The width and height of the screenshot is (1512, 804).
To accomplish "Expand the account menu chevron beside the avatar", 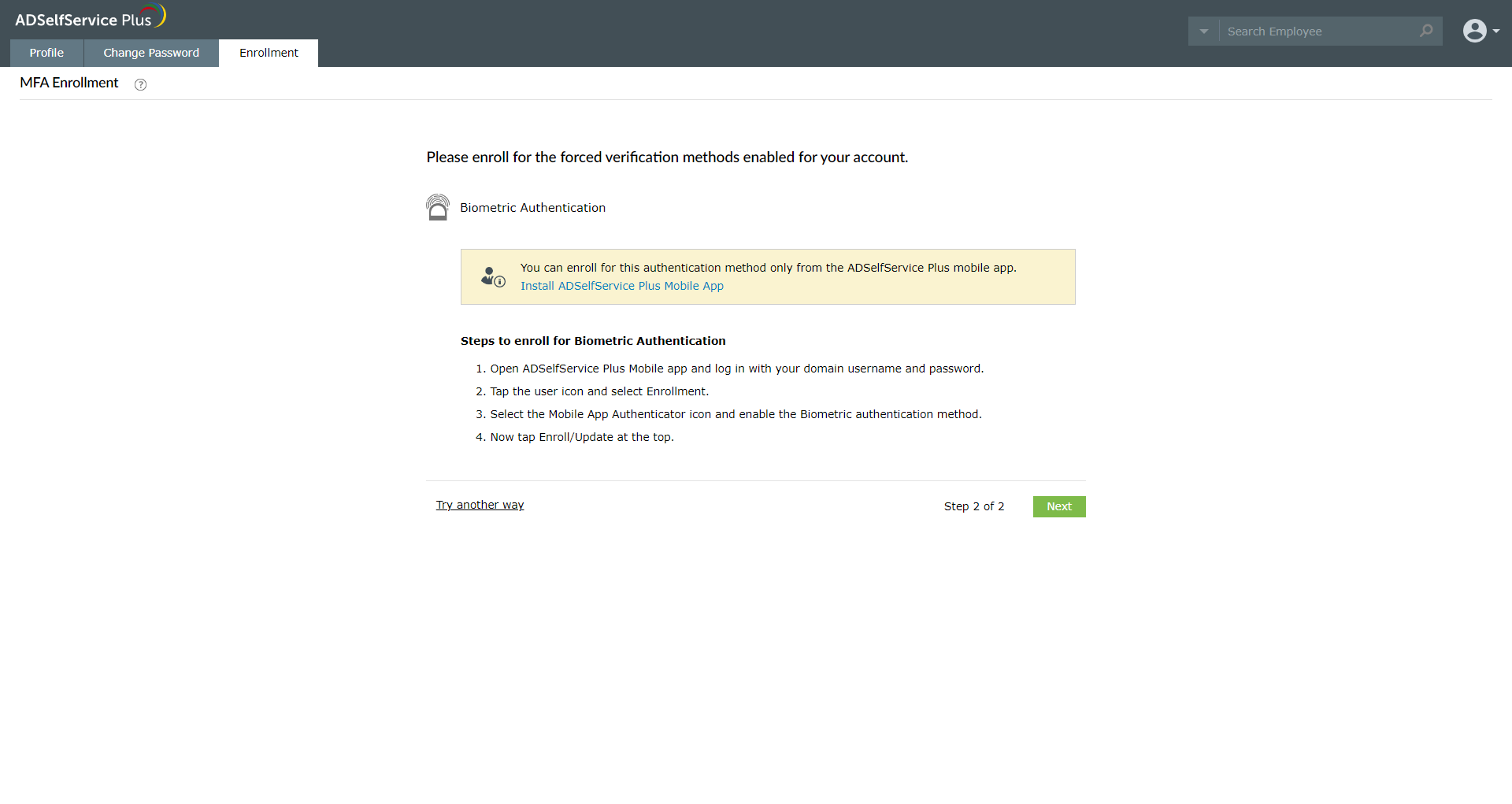I will point(1498,31).
